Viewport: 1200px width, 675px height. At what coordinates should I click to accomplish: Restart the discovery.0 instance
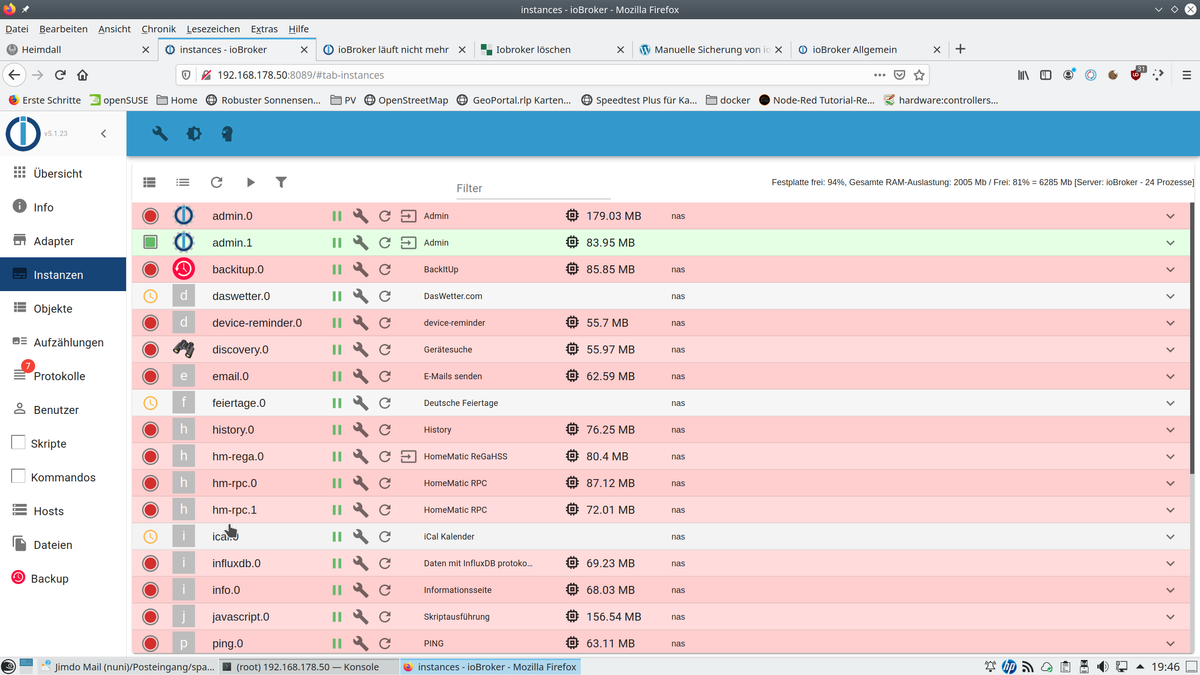[385, 349]
